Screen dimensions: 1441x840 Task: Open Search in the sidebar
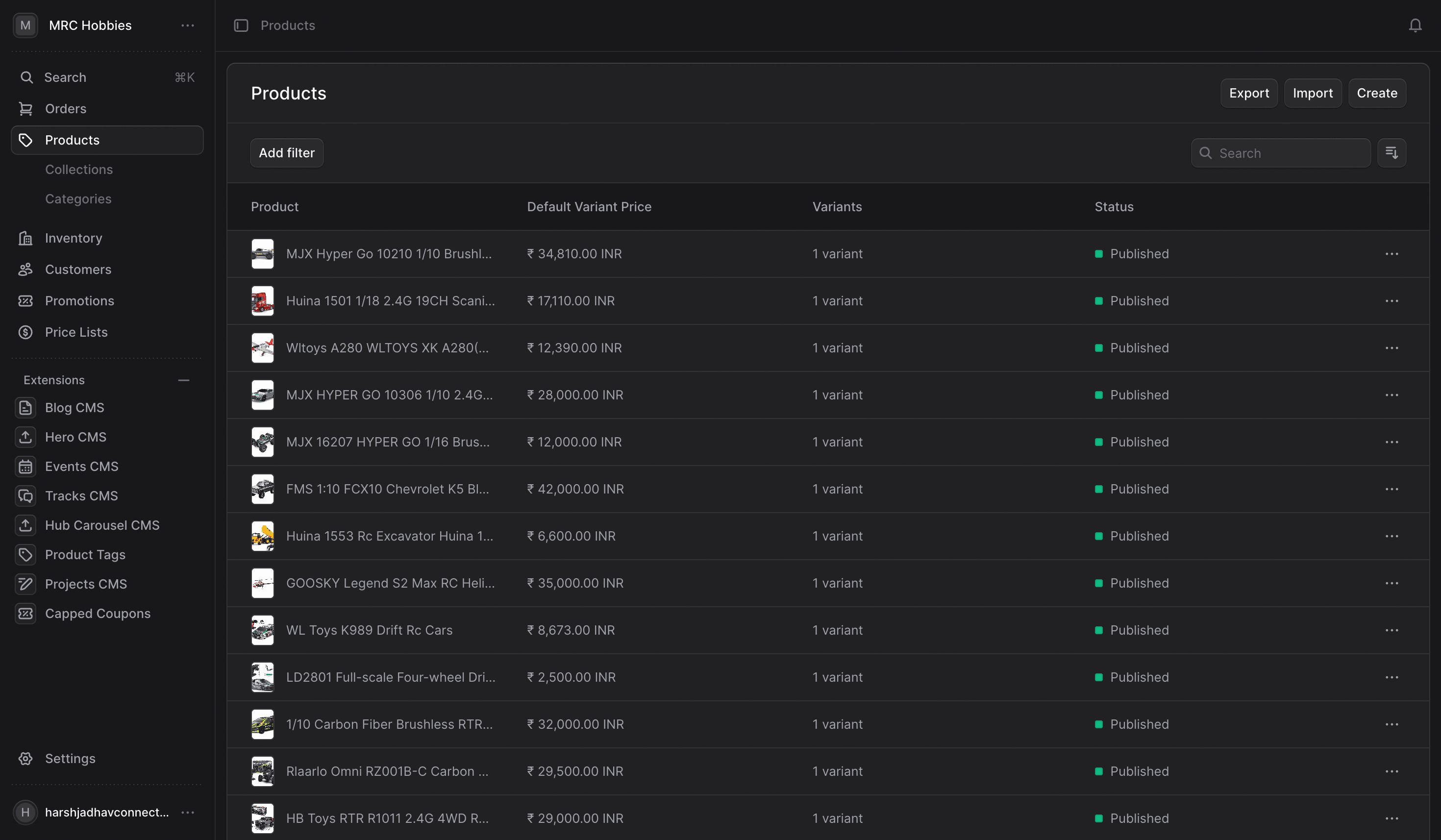107,77
